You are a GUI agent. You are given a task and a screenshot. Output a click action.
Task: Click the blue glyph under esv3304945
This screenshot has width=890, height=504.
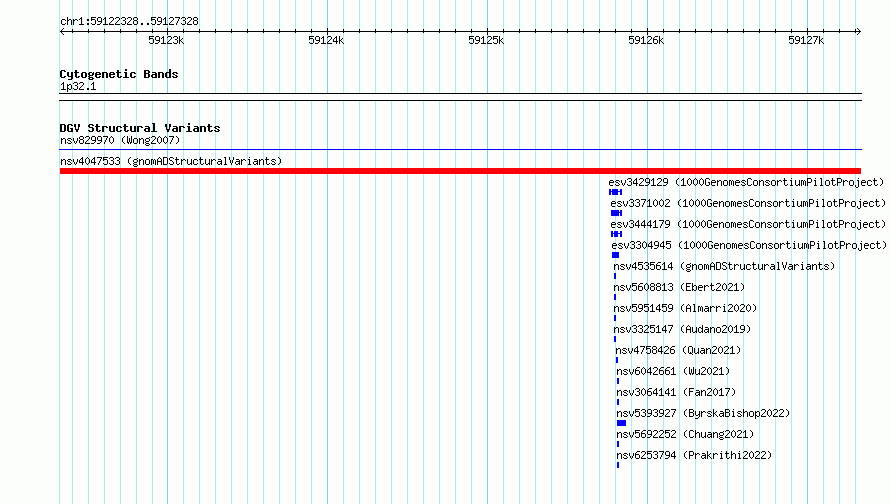click(615, 255)
